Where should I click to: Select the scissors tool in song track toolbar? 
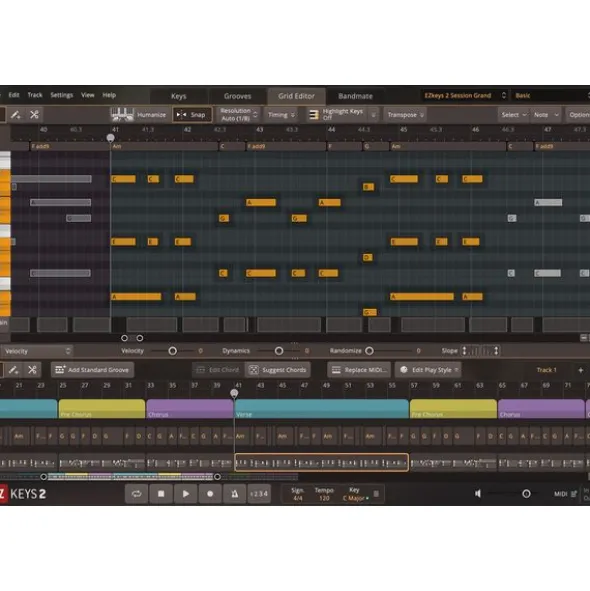32,370
